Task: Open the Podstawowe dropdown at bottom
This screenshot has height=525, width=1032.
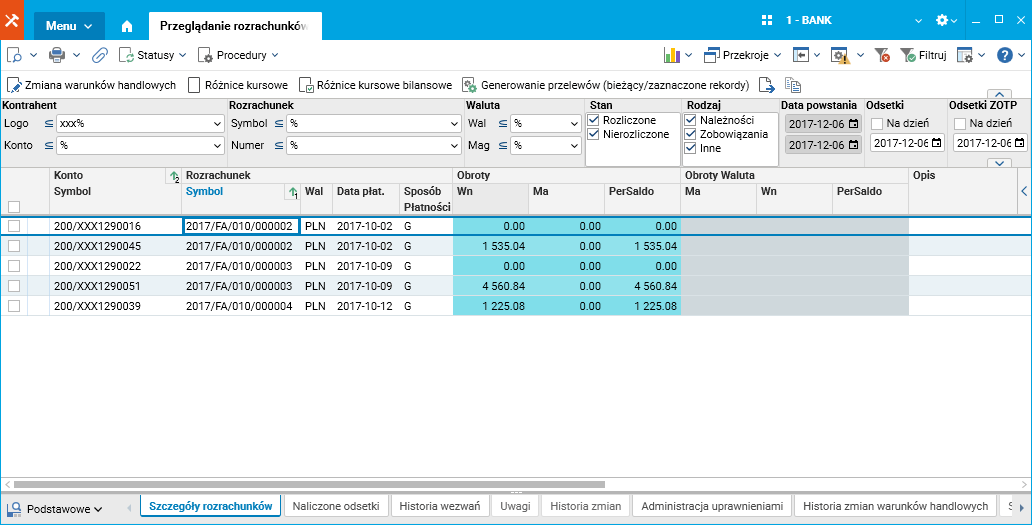Action: [x=56, y=509]
